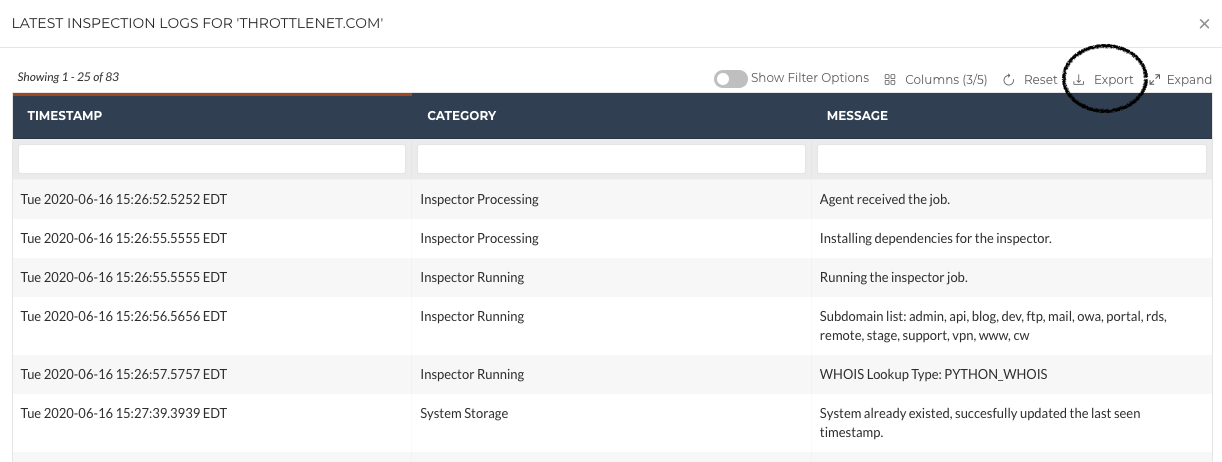Select timestamp 15:27:39.3939 EDT cell
1222x462 pixels.
point(212,423)
